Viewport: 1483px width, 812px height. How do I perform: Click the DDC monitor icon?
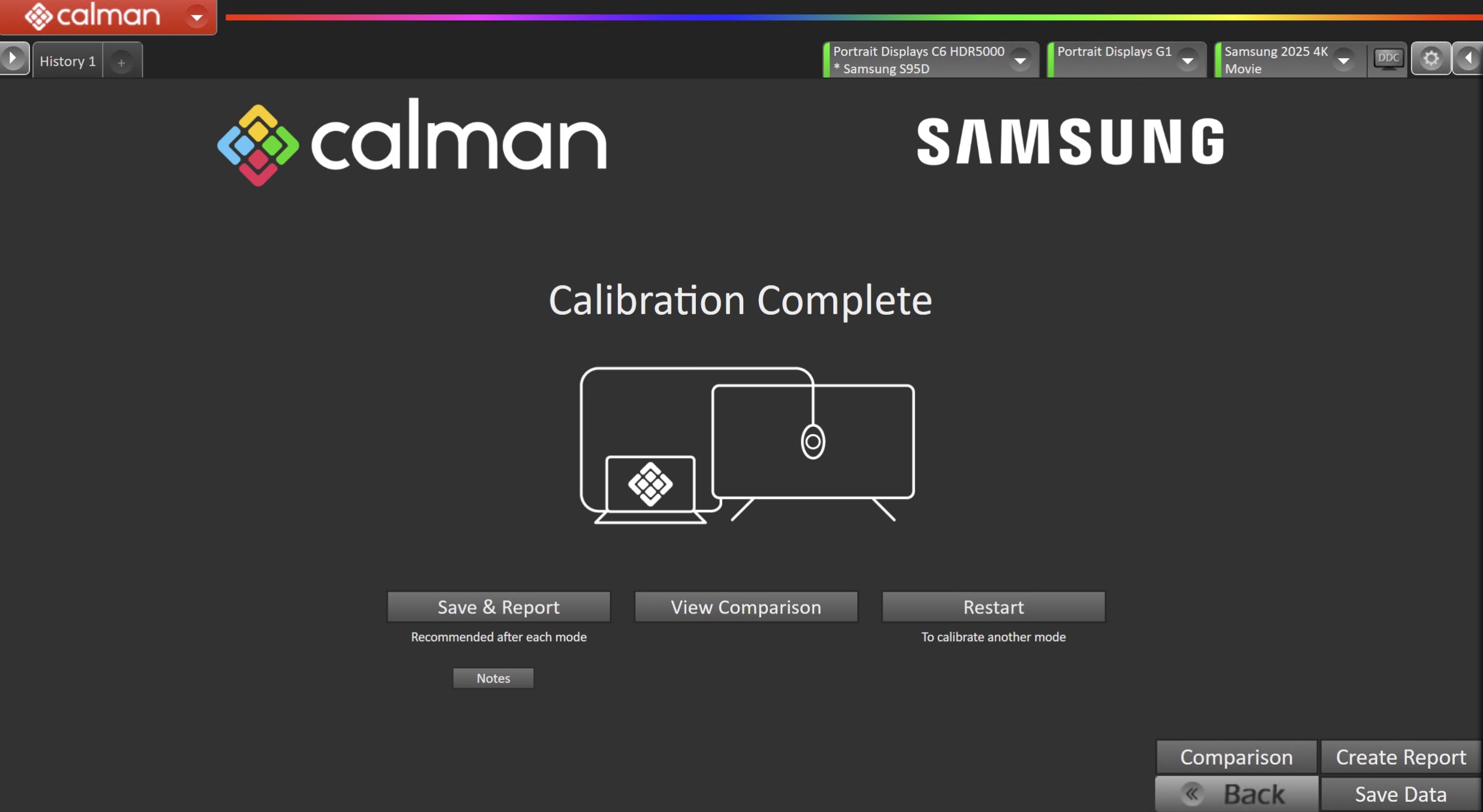click(x=1388, y=59)
